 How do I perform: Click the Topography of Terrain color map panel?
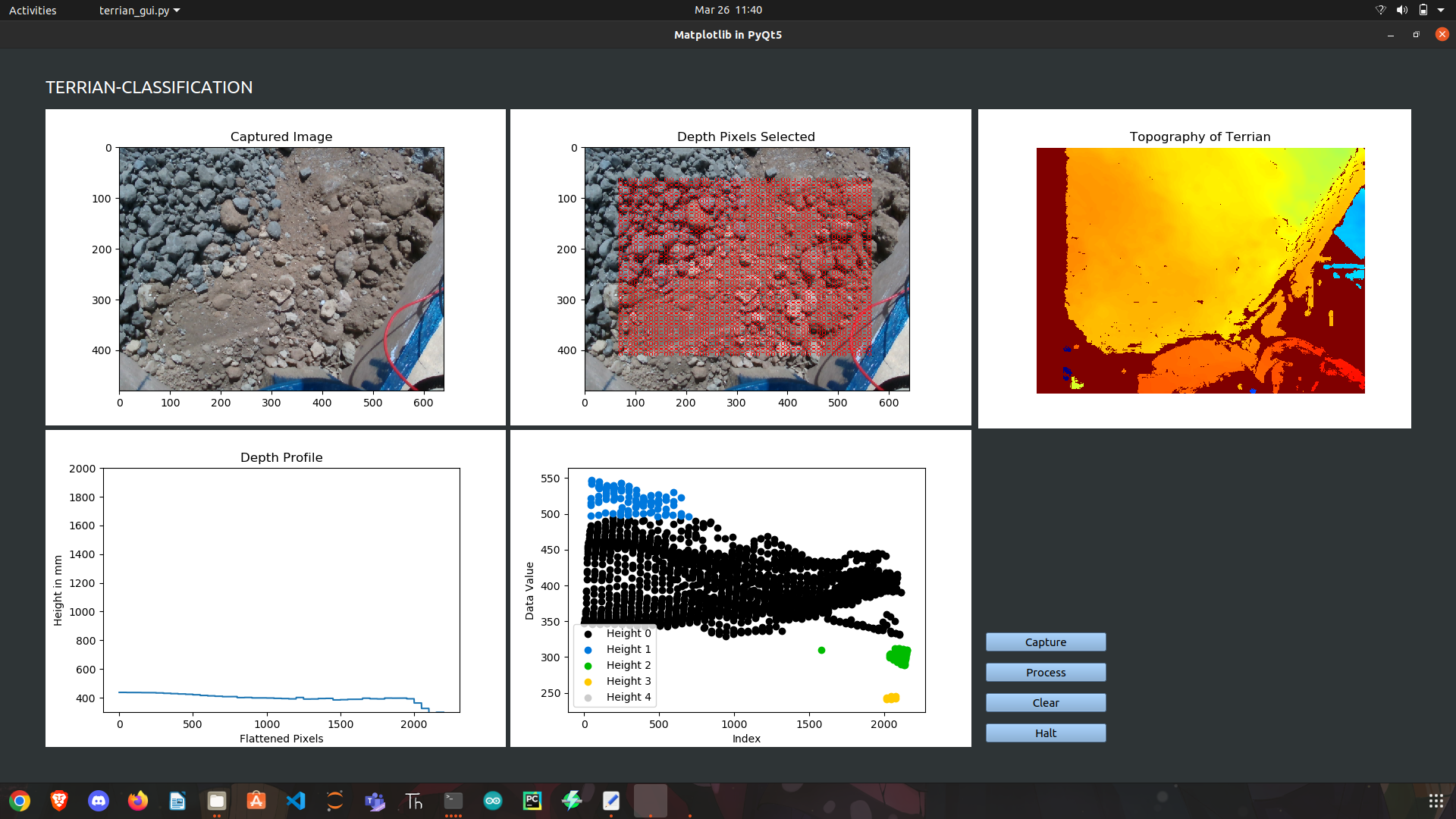point(1200,270)
